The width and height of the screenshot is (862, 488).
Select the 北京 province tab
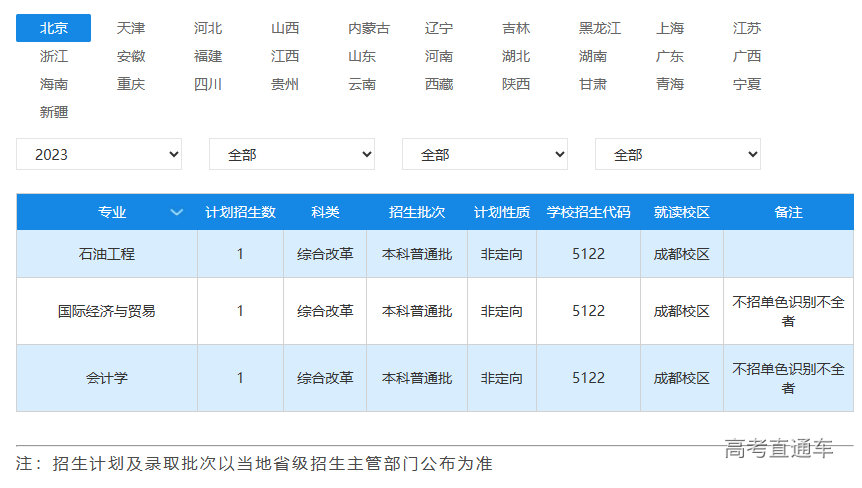[54, 28]
